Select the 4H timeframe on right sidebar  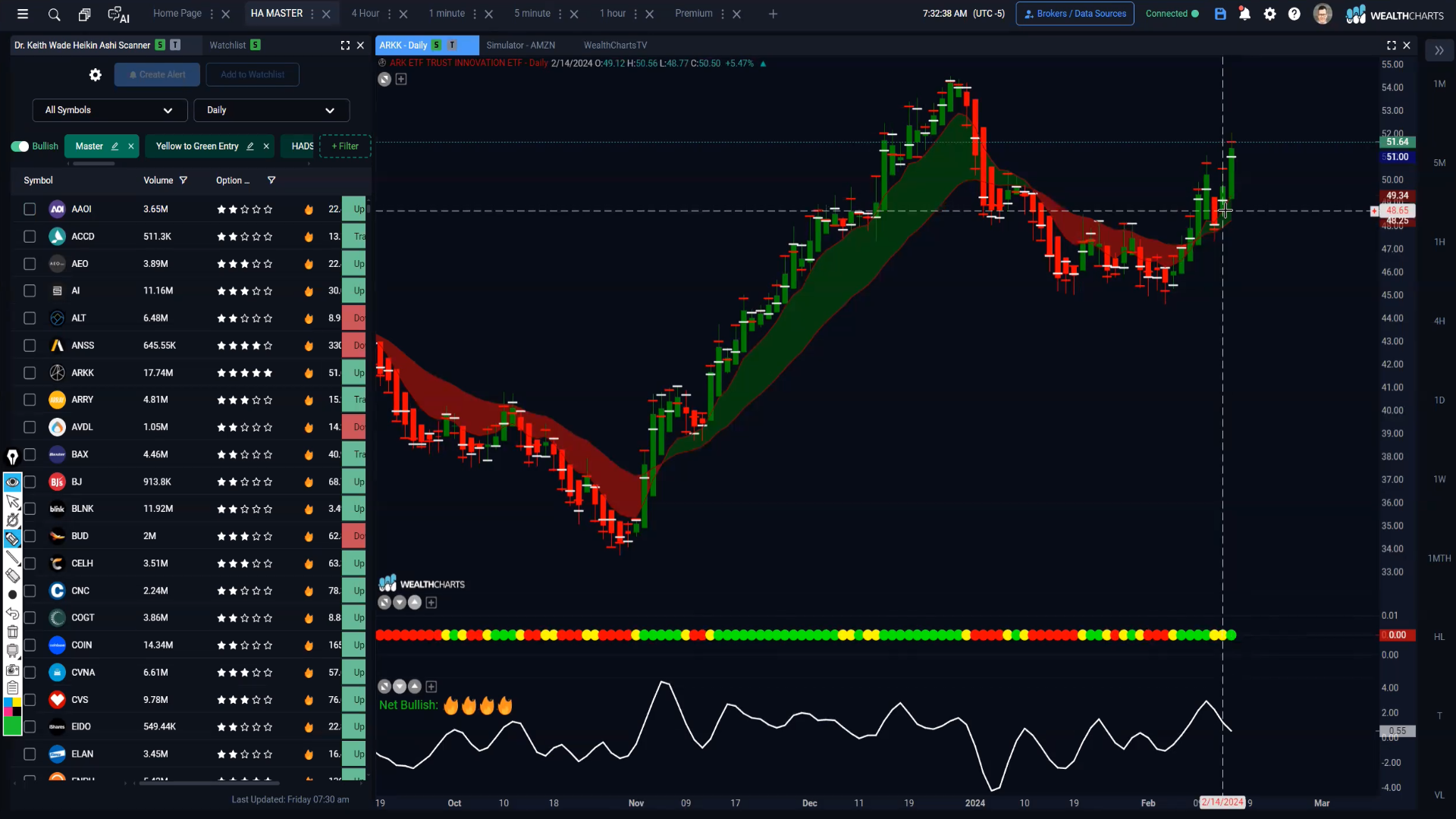1439,322
